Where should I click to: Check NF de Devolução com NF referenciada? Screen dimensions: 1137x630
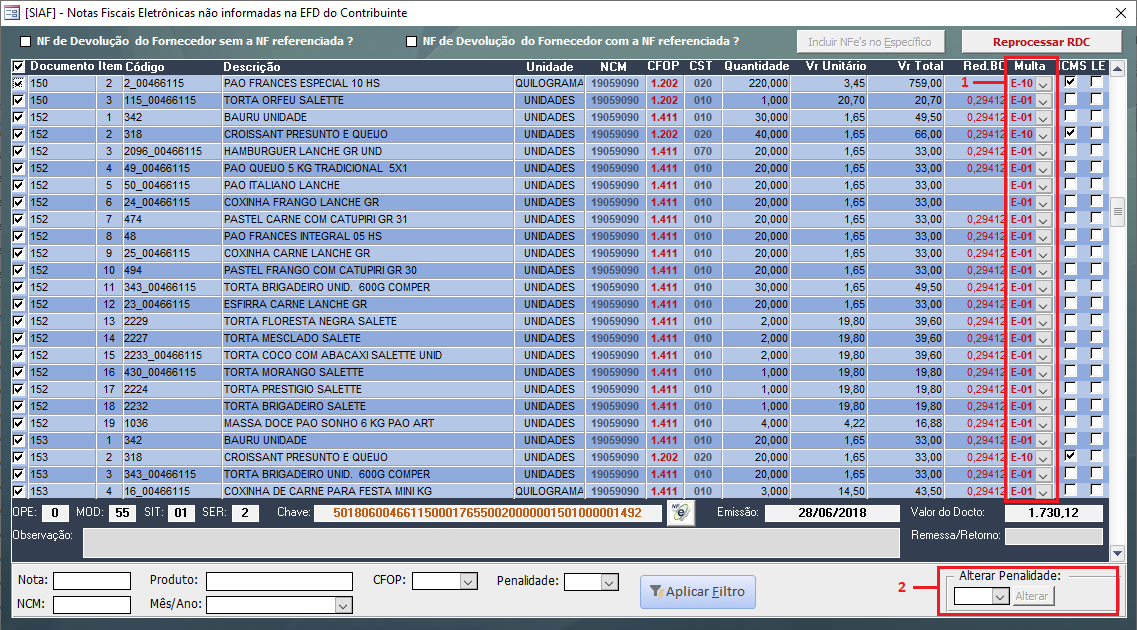pos(411,42)
